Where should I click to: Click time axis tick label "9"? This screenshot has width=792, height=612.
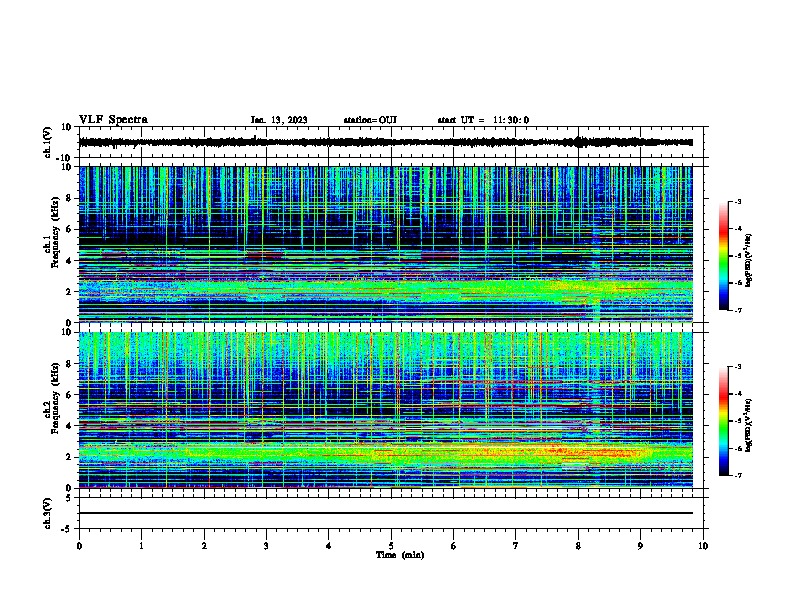click(640, 546)
